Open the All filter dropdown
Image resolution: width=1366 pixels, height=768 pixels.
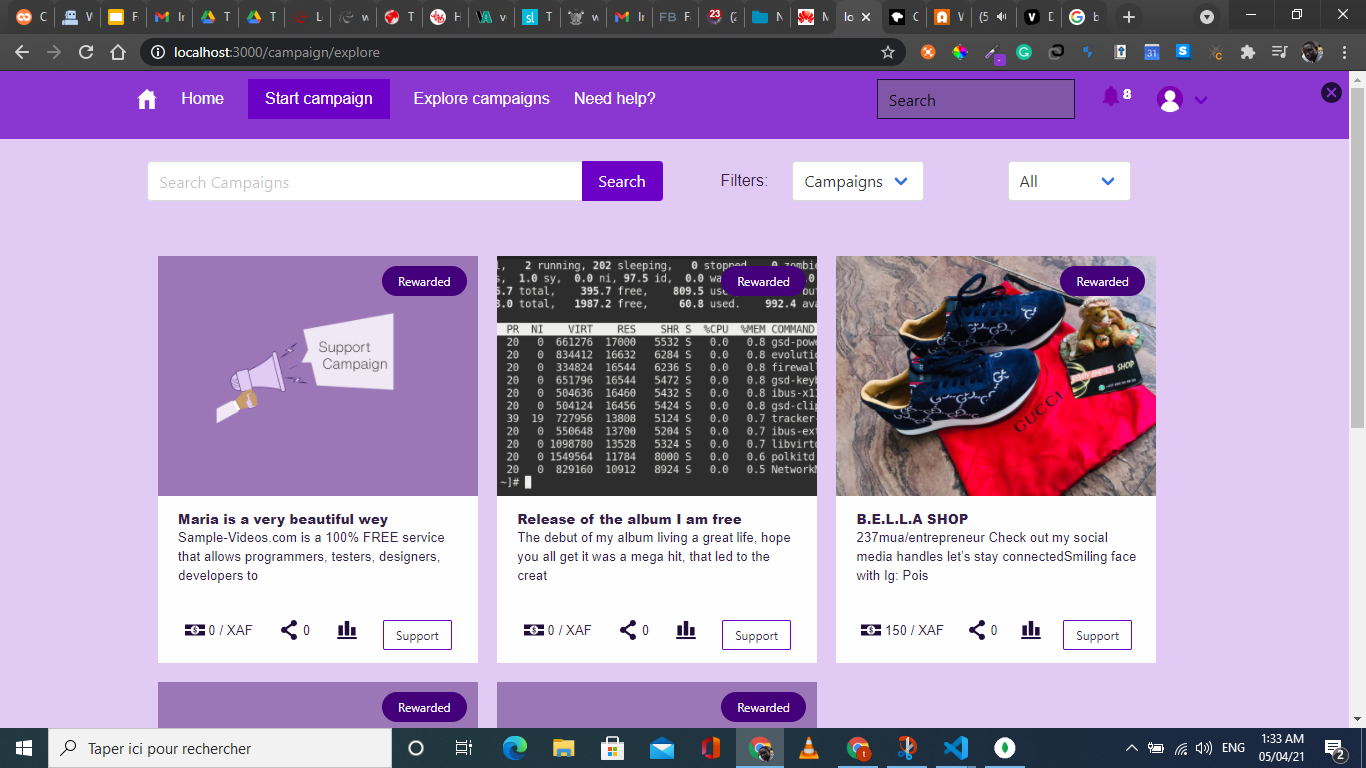pyautogui.click(x=1069, y=181)
